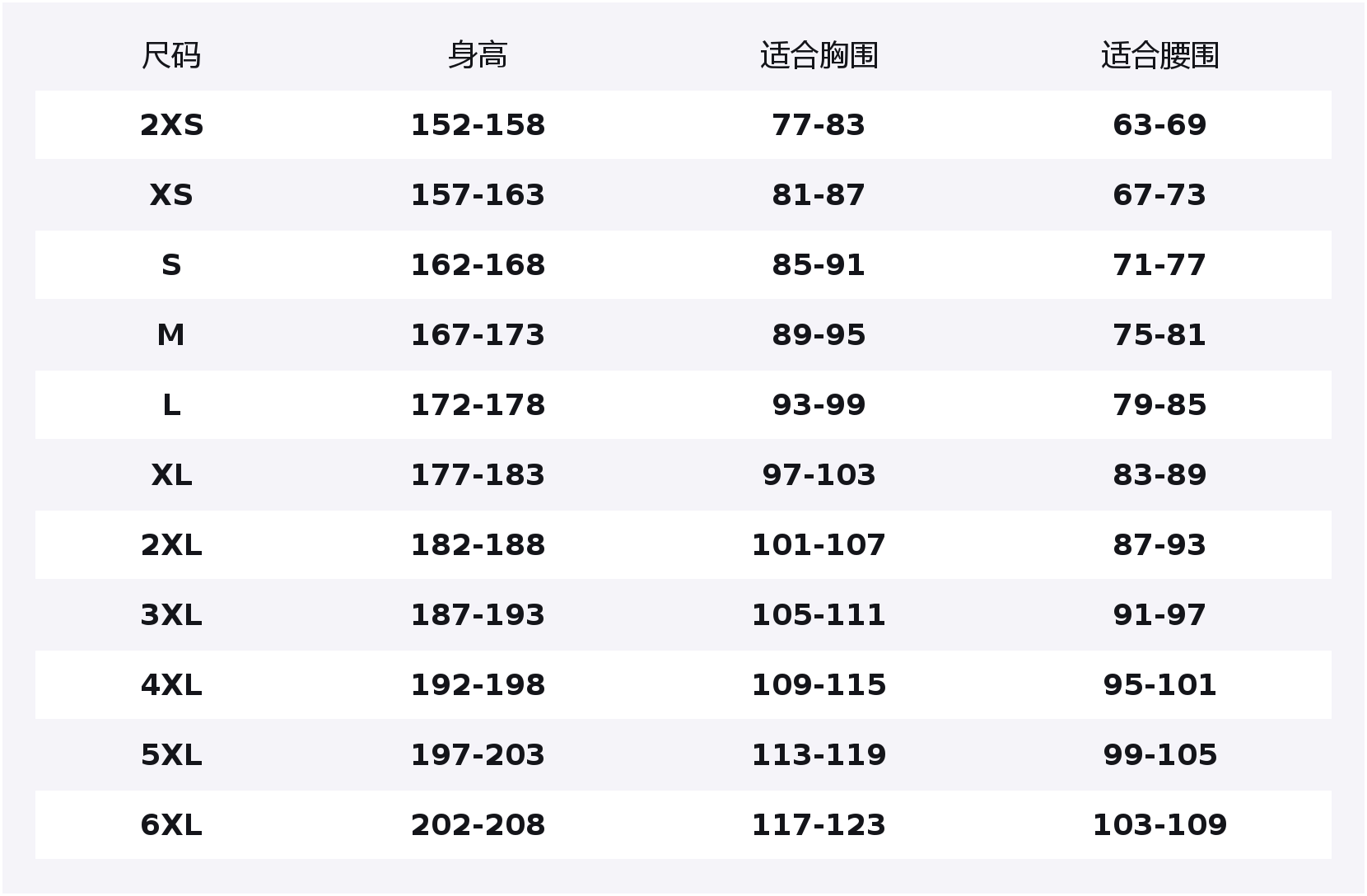Click the 113-119 chest cell

point(819,755)
